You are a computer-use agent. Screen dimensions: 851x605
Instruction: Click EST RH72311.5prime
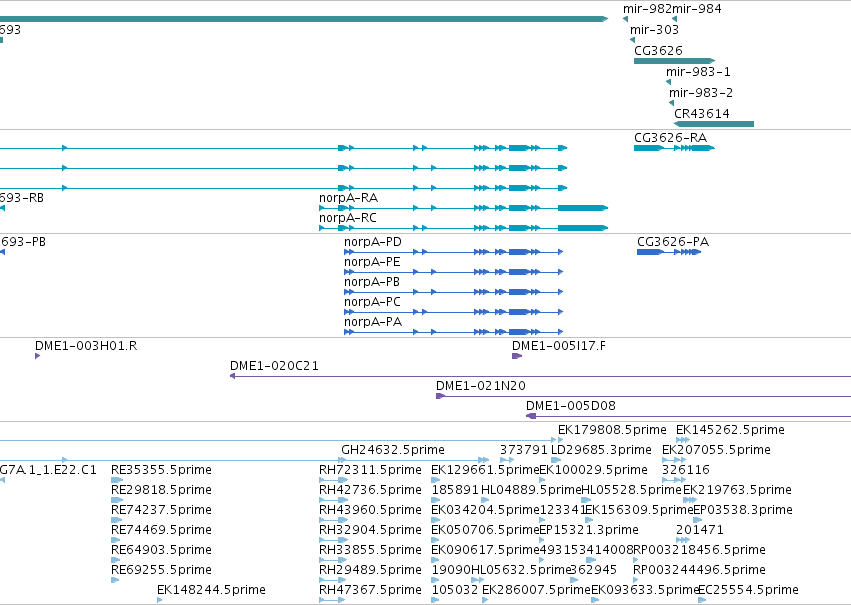(370, 470)
